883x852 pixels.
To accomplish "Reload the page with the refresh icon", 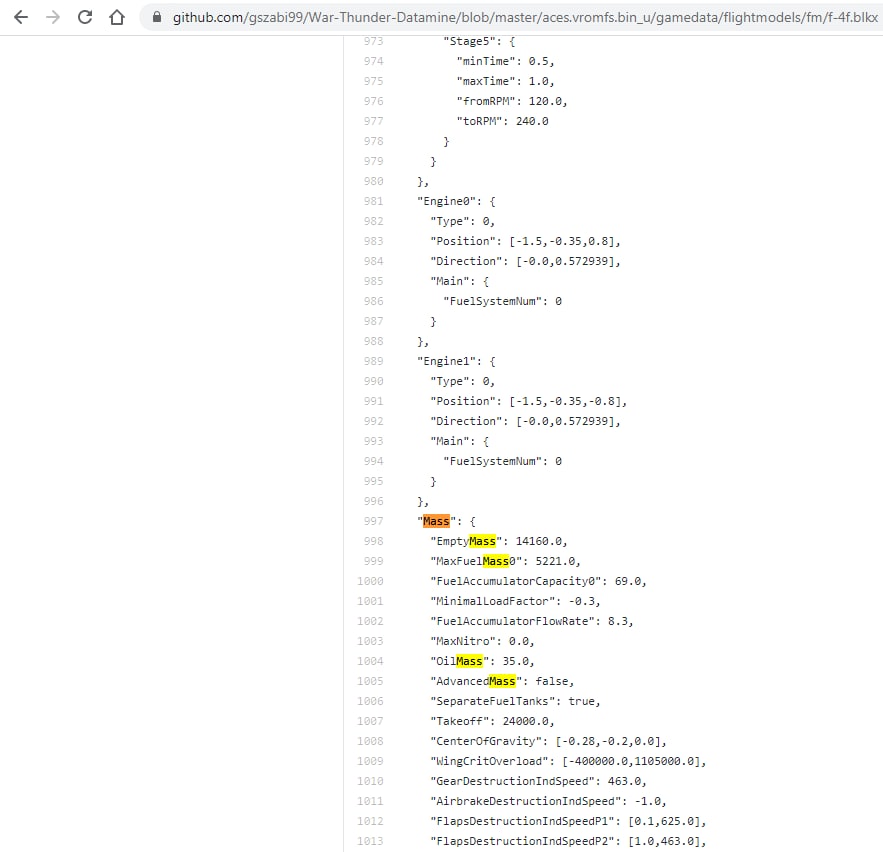I will point(85,17).
